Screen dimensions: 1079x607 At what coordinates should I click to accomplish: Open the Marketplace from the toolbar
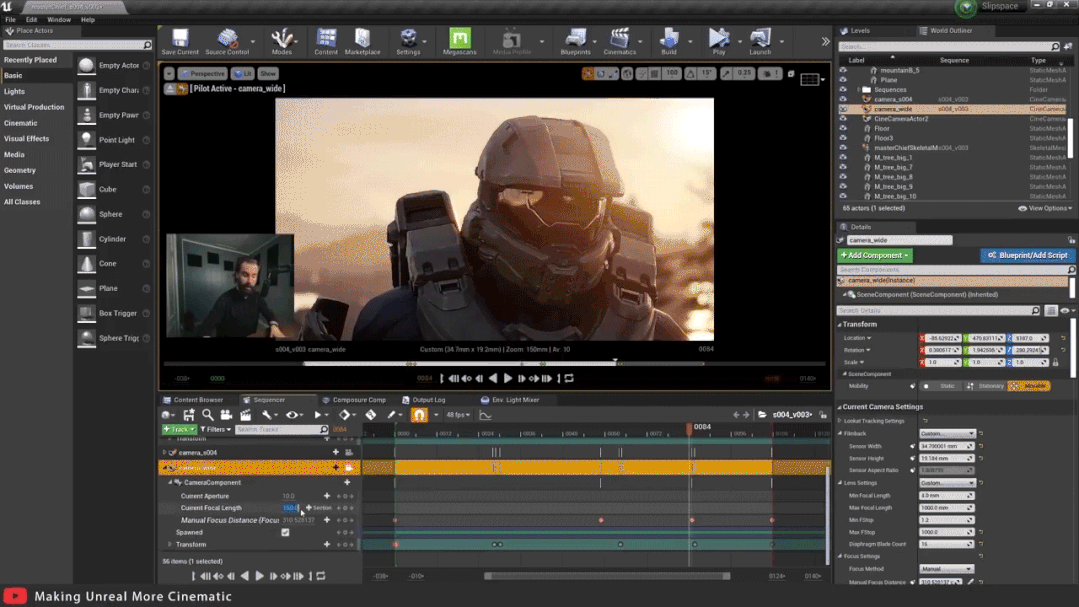coord(362,40)
